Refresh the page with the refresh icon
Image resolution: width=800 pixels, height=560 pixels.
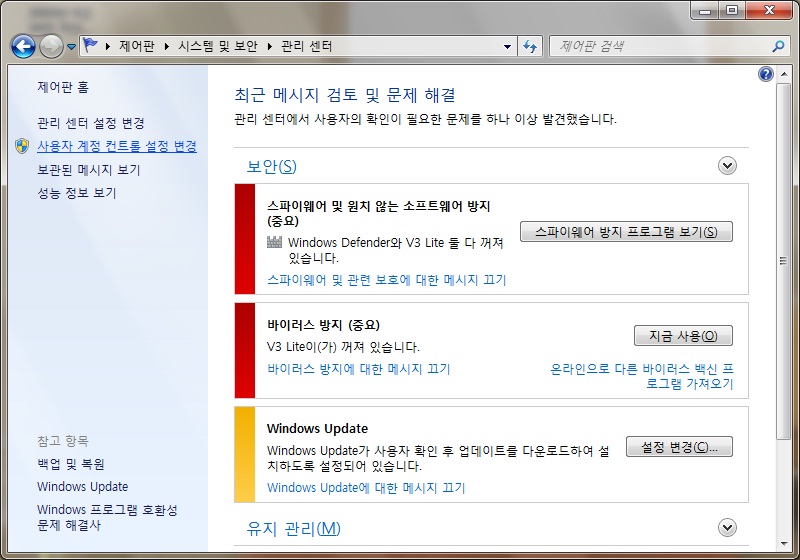[530, 47]
